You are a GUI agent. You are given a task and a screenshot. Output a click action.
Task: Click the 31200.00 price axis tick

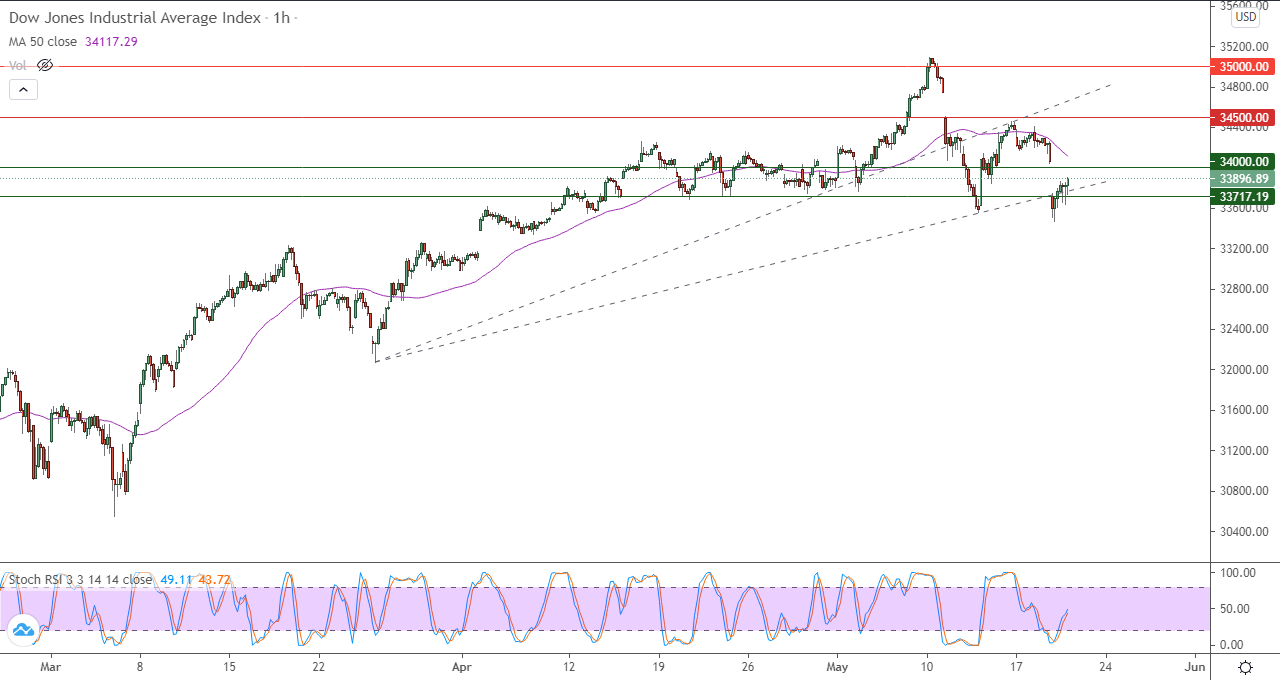tap(1243, 450)
